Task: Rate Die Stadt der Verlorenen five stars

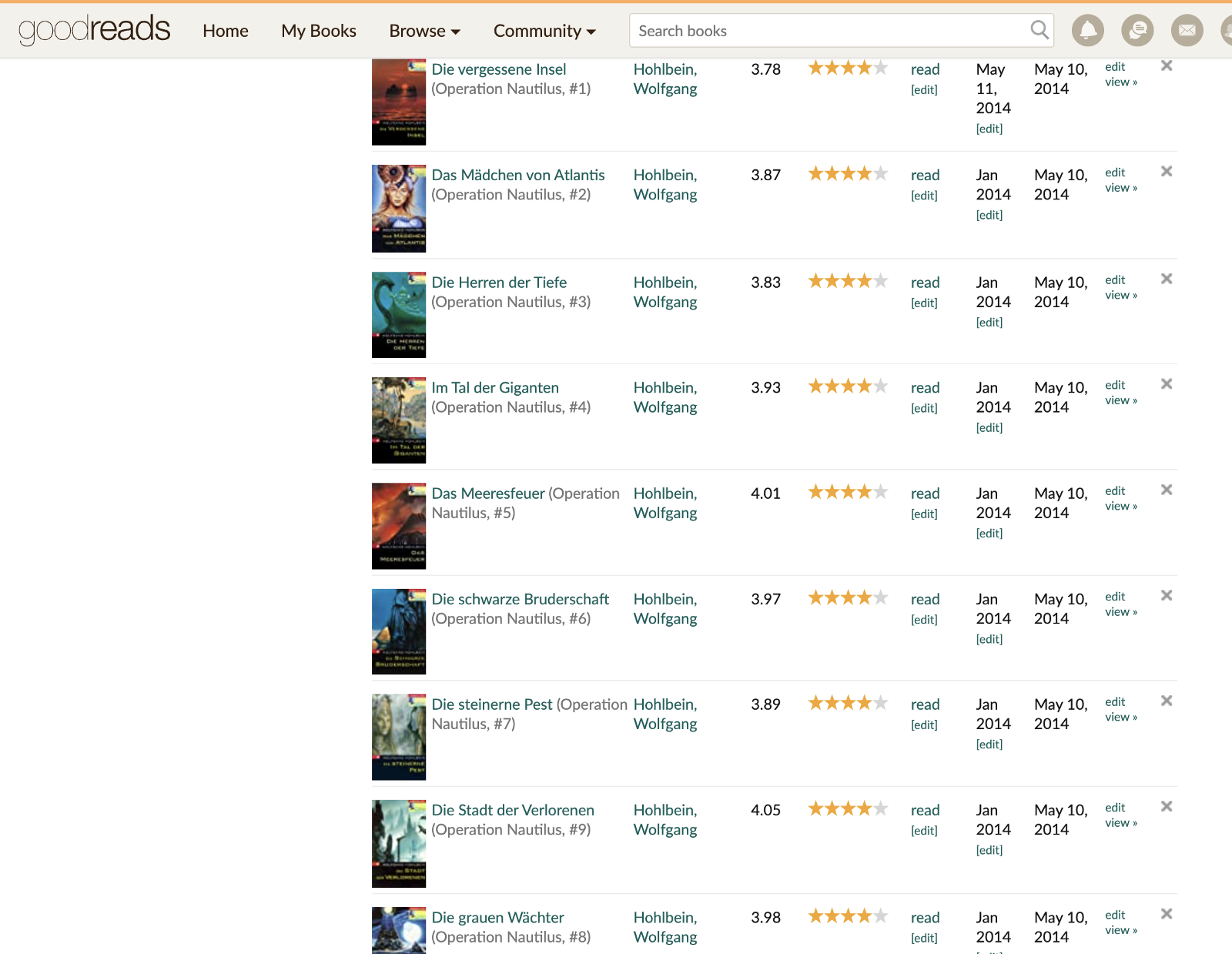Action: 881,808
